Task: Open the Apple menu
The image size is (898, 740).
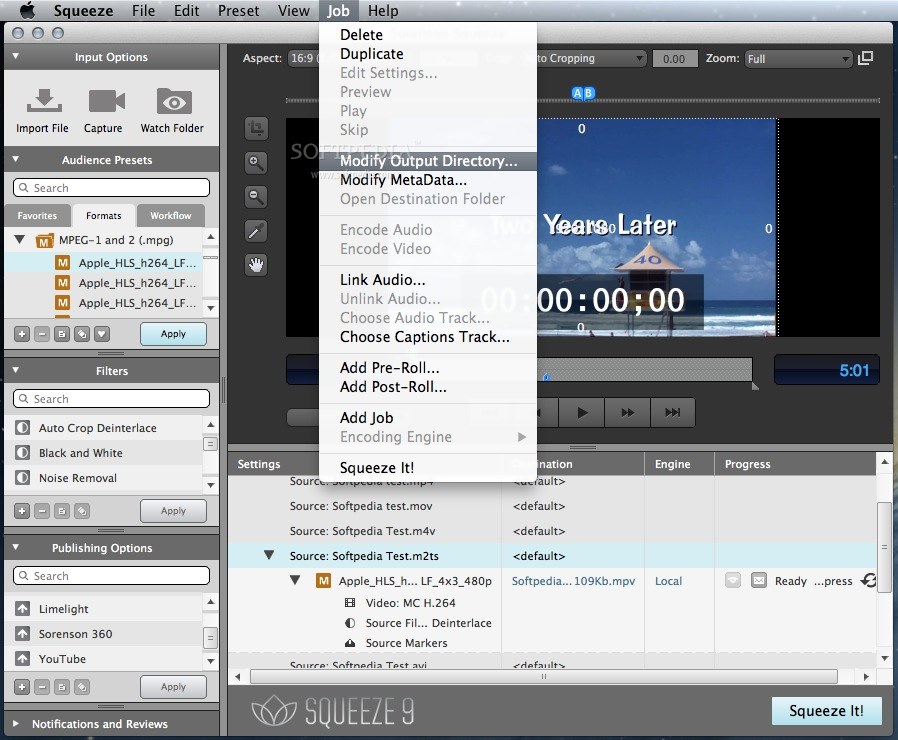Action: coord(27,11)
